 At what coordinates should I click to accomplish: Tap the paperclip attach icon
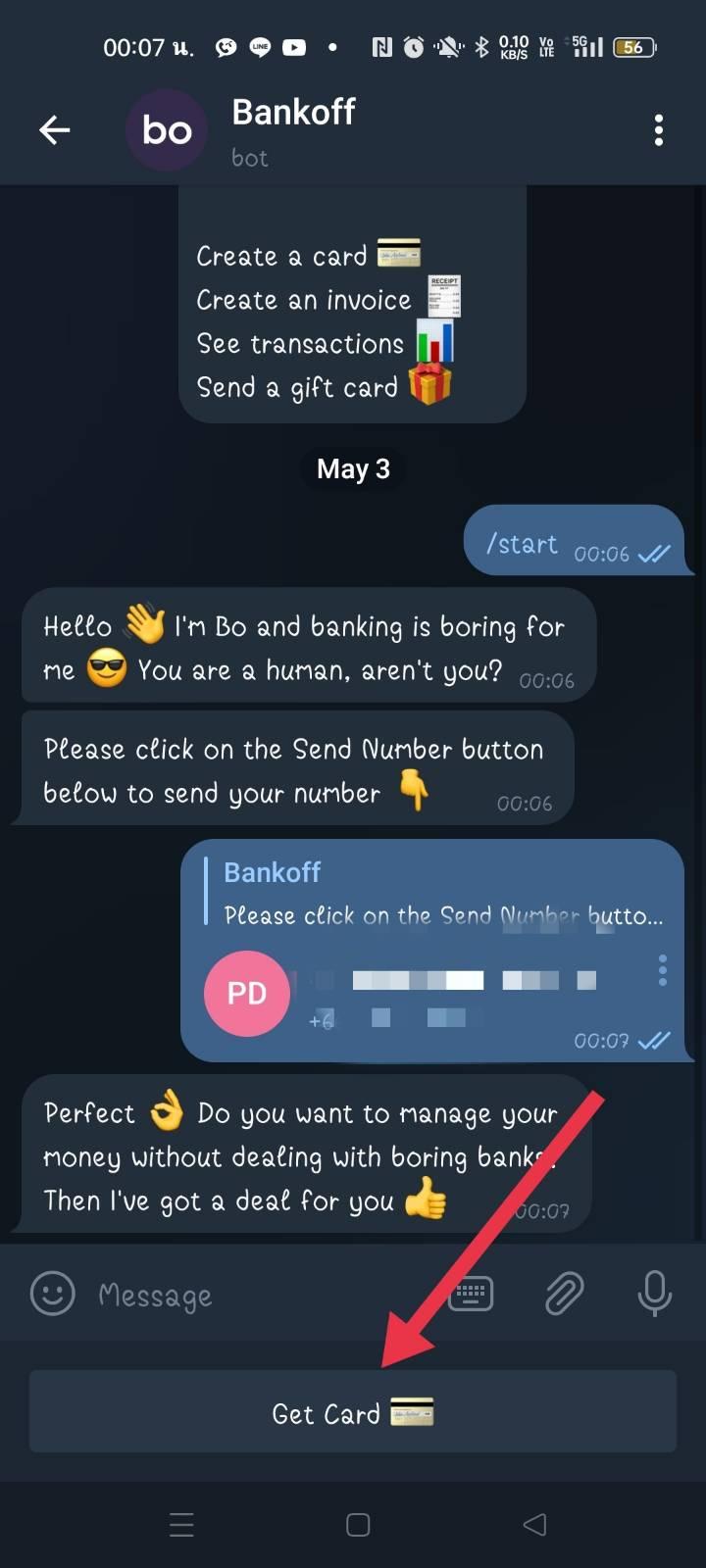click(564, 1294)
